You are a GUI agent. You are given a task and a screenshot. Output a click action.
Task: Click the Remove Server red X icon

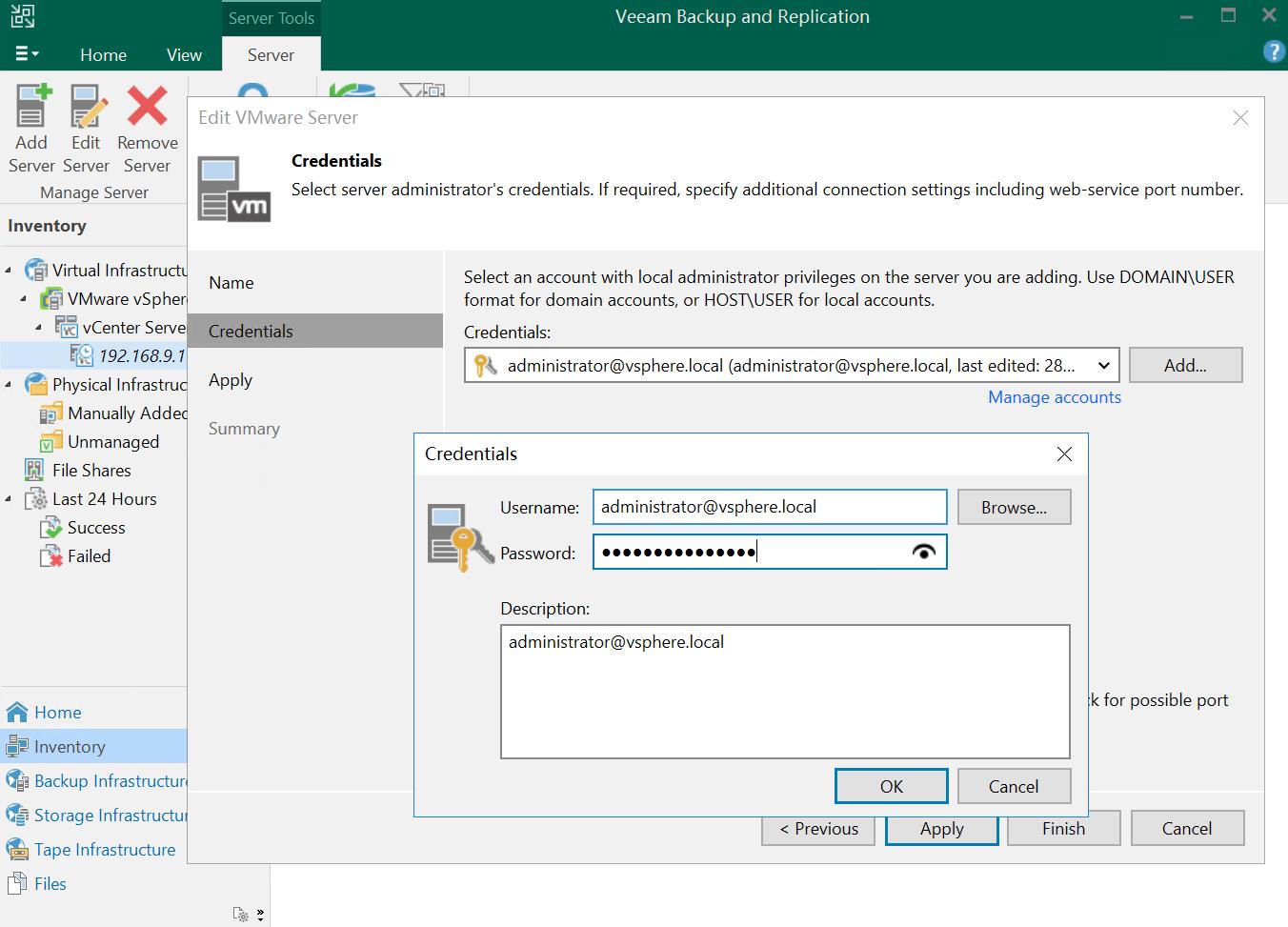coord(148,107)
